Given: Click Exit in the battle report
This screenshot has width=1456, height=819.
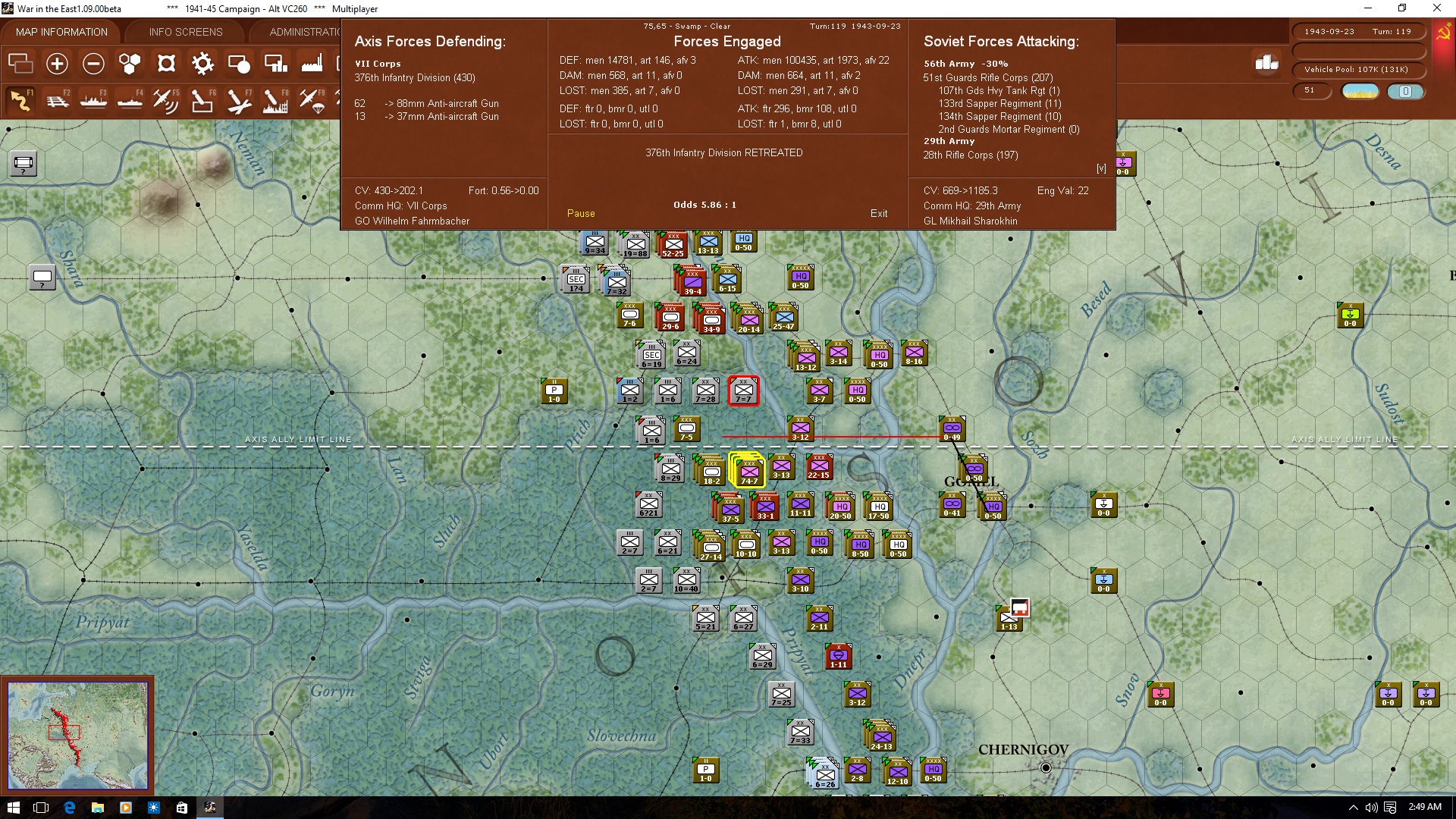Looking at the screenshot, I should [879, 214].
